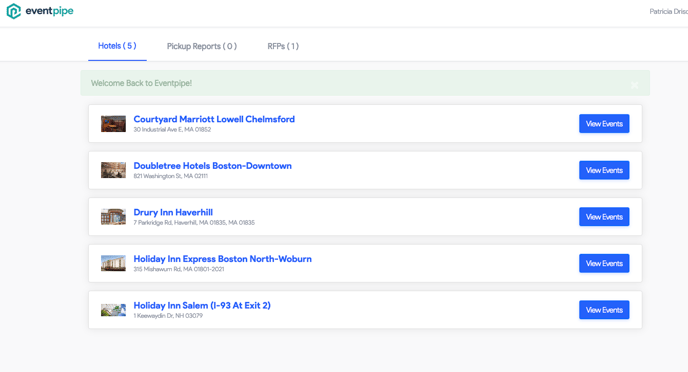Image resolution: width=688 pixels, height=372 pixels.
Task: View Events for Holiday Inn Express Woburn
Action: [604, 263]
